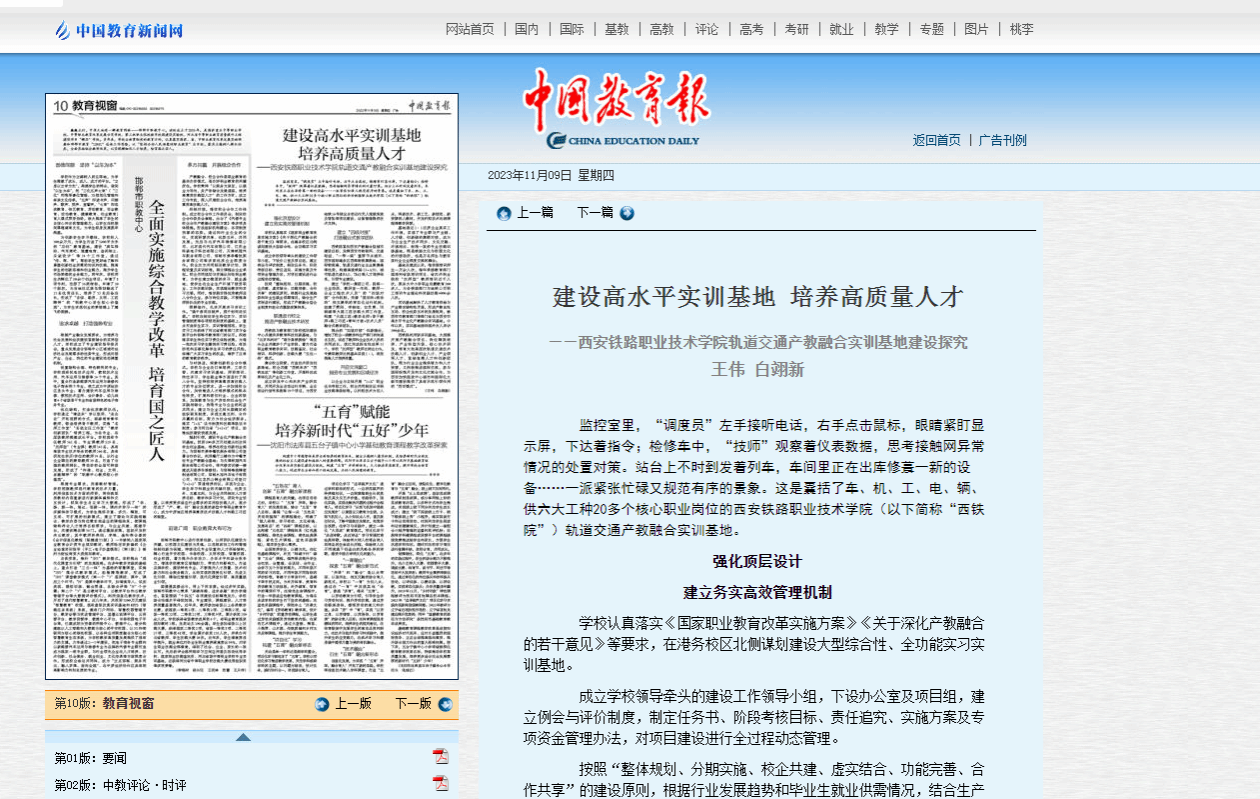Open the 广告刊例 link
Viewport: 1260px width, 799px height.
[1002, 140]
